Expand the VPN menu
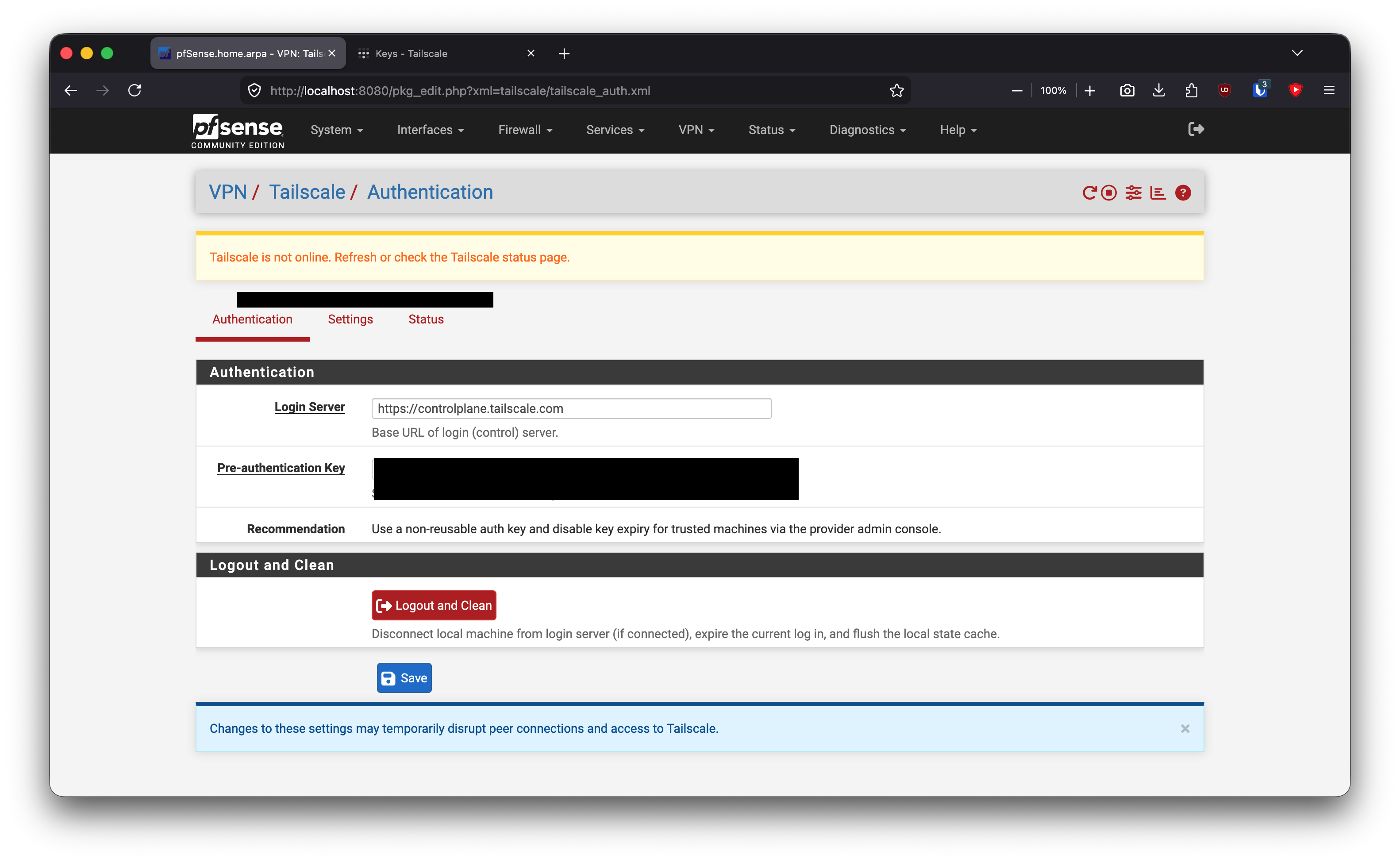 [696, 130]
